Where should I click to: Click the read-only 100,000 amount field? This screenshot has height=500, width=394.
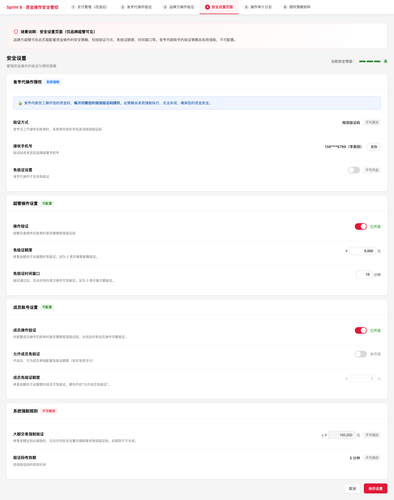pyautogui.click(x=342, y=435)
